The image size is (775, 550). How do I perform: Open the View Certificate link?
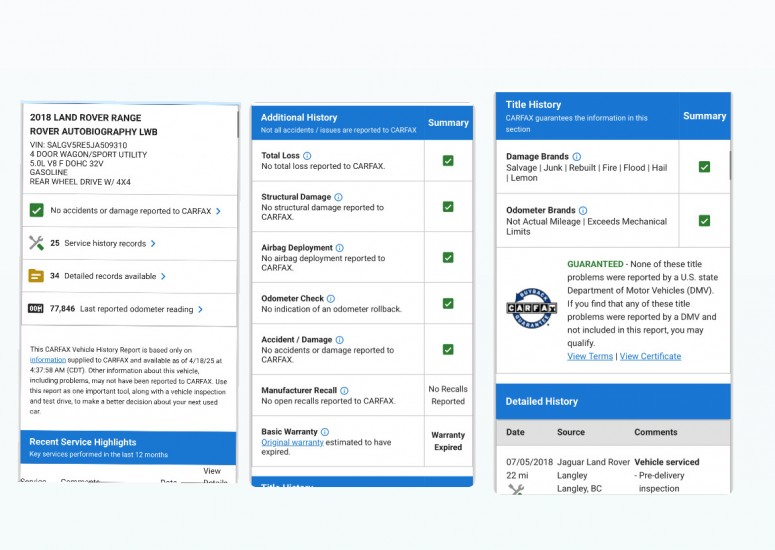pyautogui.click(x=650, y=356)
